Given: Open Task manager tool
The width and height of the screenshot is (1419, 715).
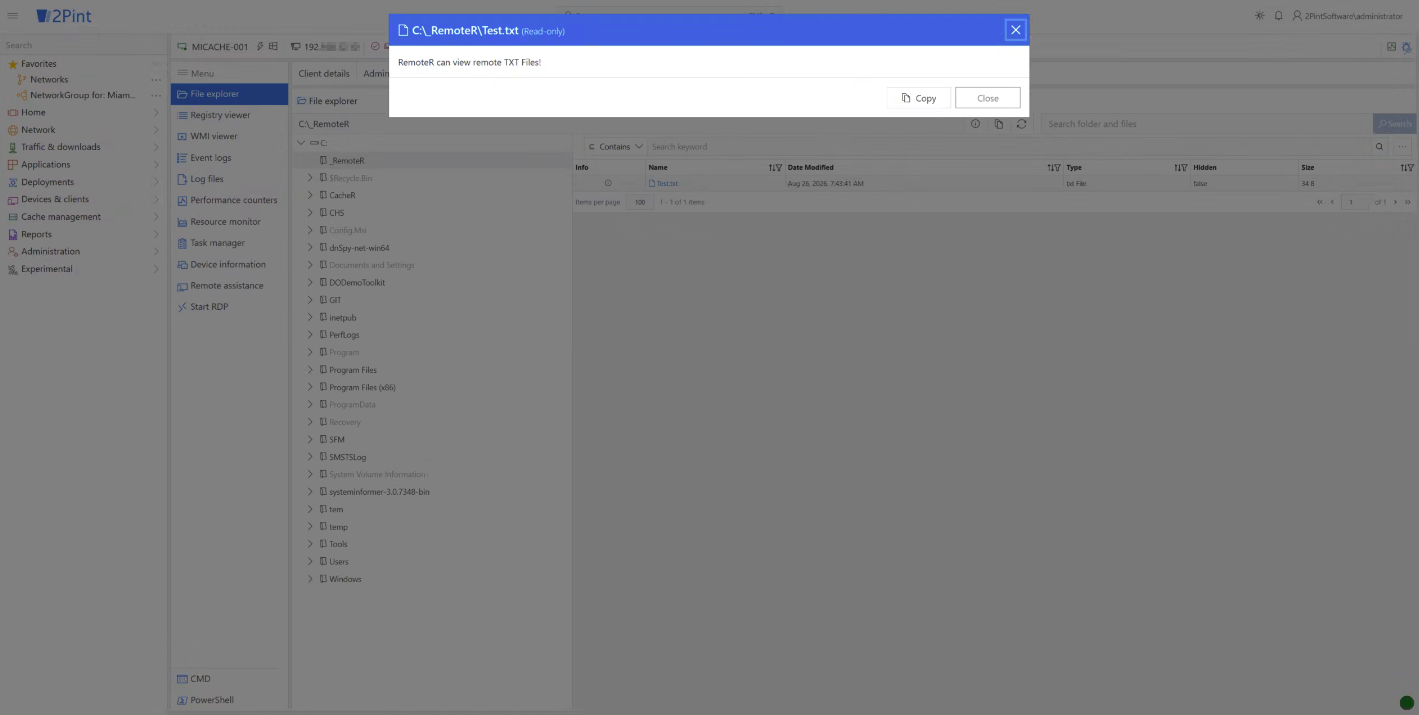Looking at the screenshot, I should 229,243.
